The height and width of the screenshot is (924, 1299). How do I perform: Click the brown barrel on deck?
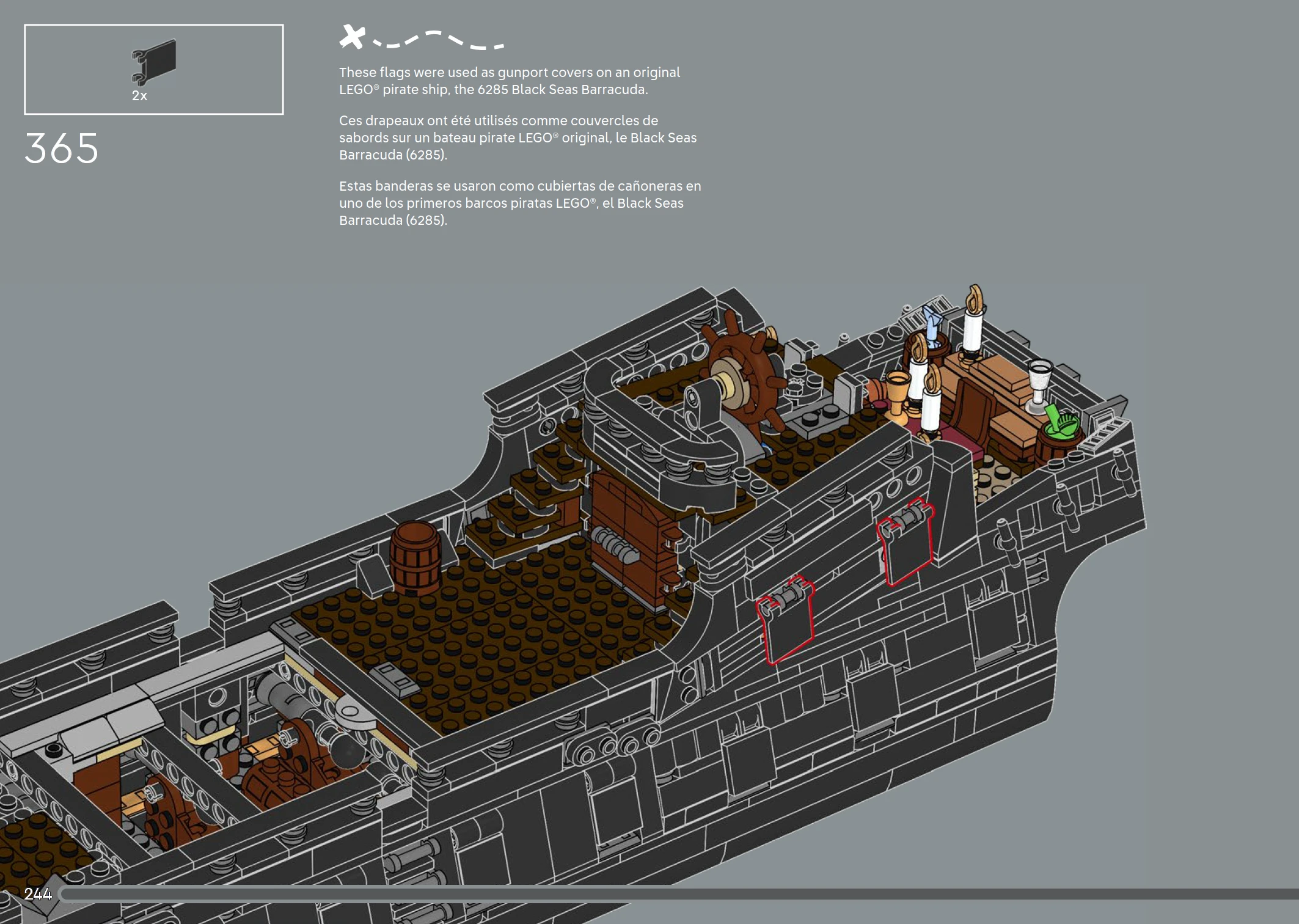coord(416,557)
